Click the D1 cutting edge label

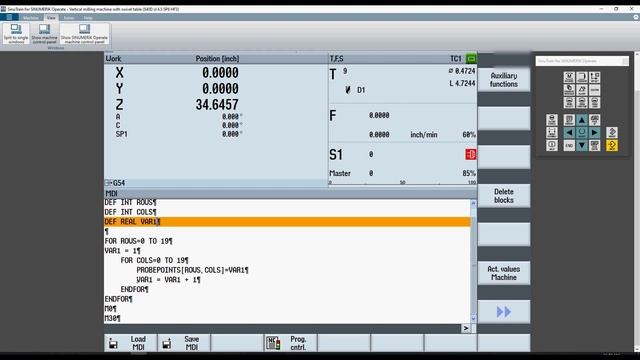[x=361, y=90]
